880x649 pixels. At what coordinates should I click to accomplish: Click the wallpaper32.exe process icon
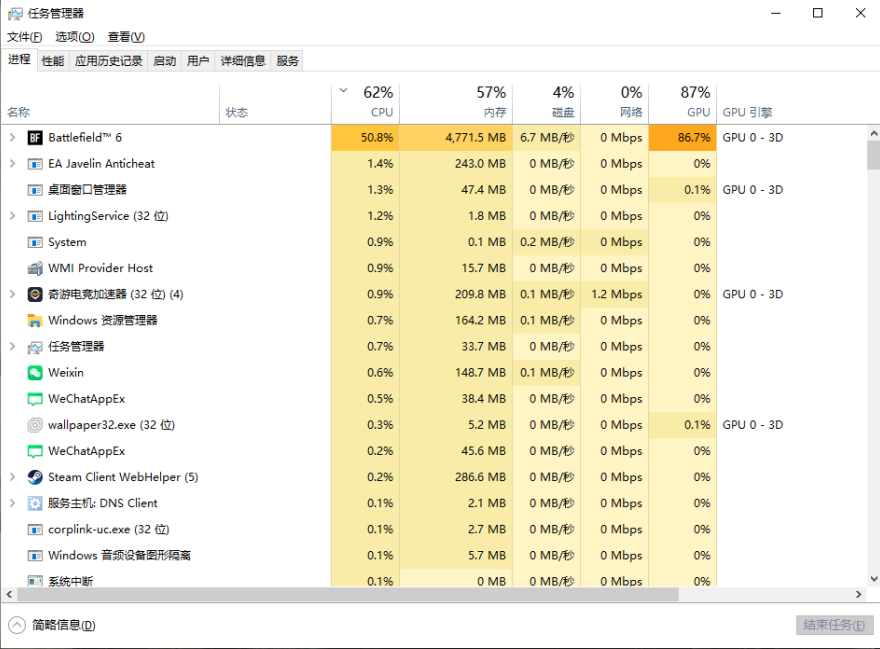(35, 425)
